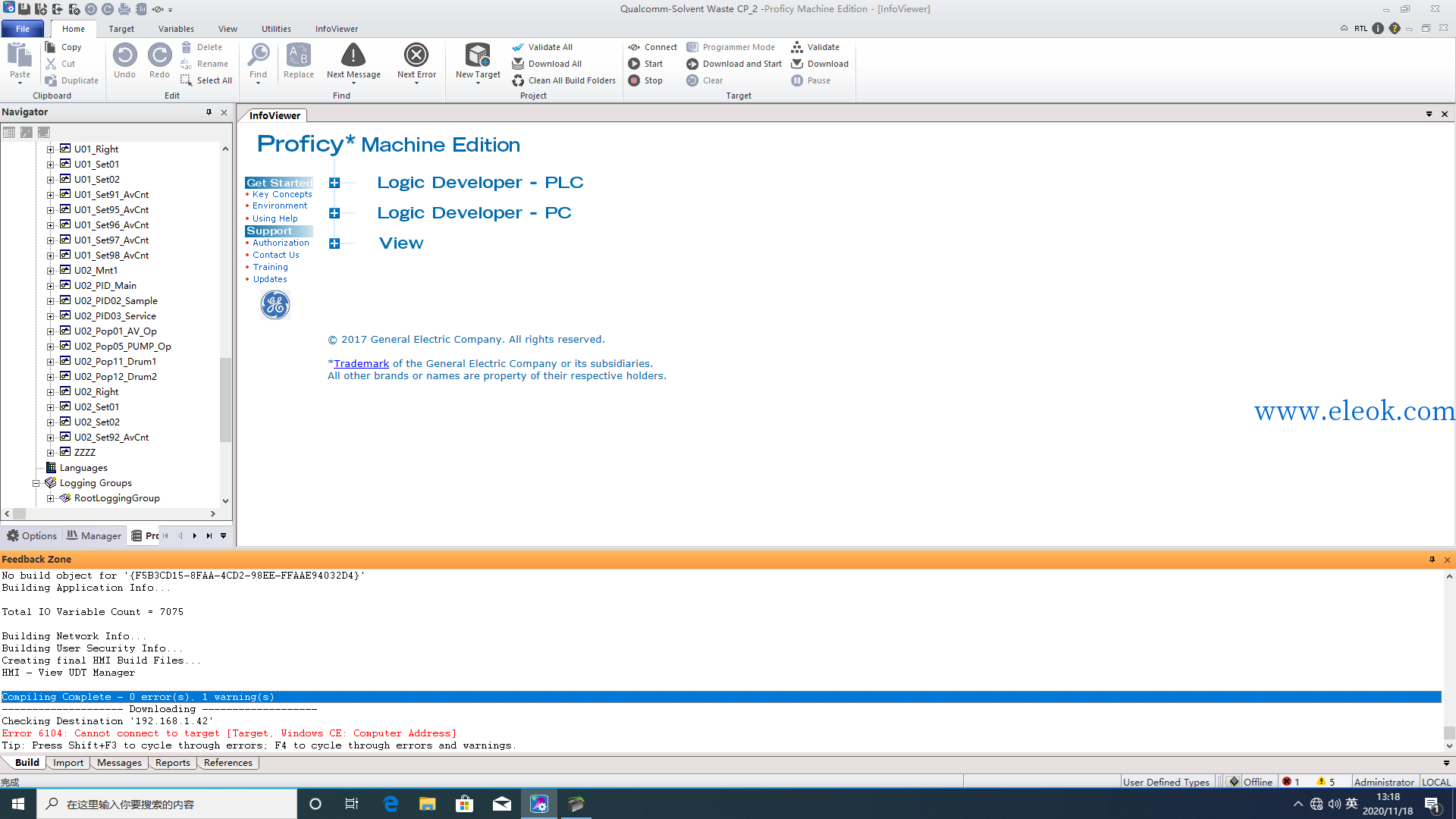Expand the ZZZZ tree node
Image resolution: width=1456 pixels, height=819 pixels.
click(x=51, y=453)
